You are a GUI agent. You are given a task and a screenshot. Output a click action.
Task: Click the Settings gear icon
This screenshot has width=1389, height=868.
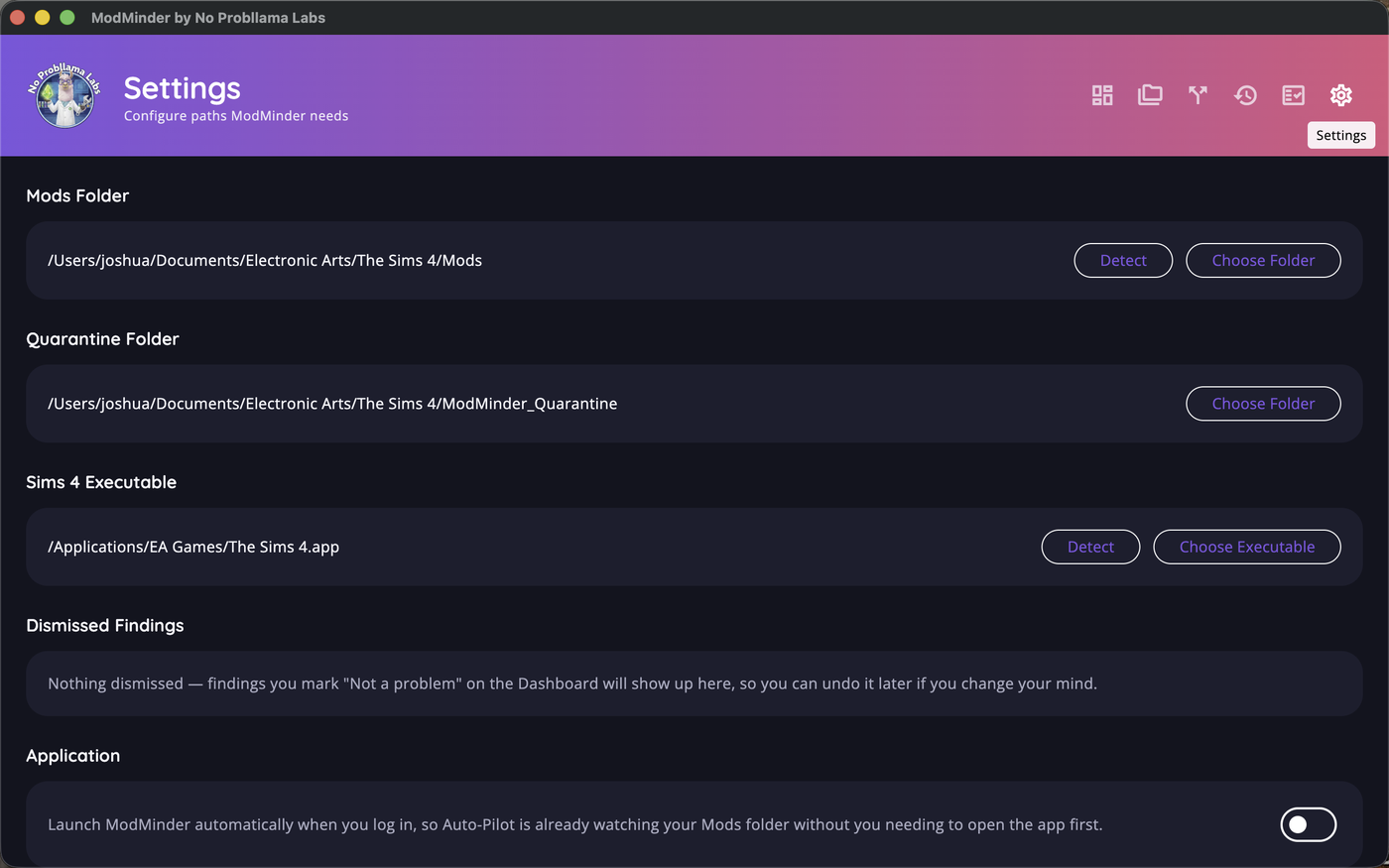coord(1341,95)
